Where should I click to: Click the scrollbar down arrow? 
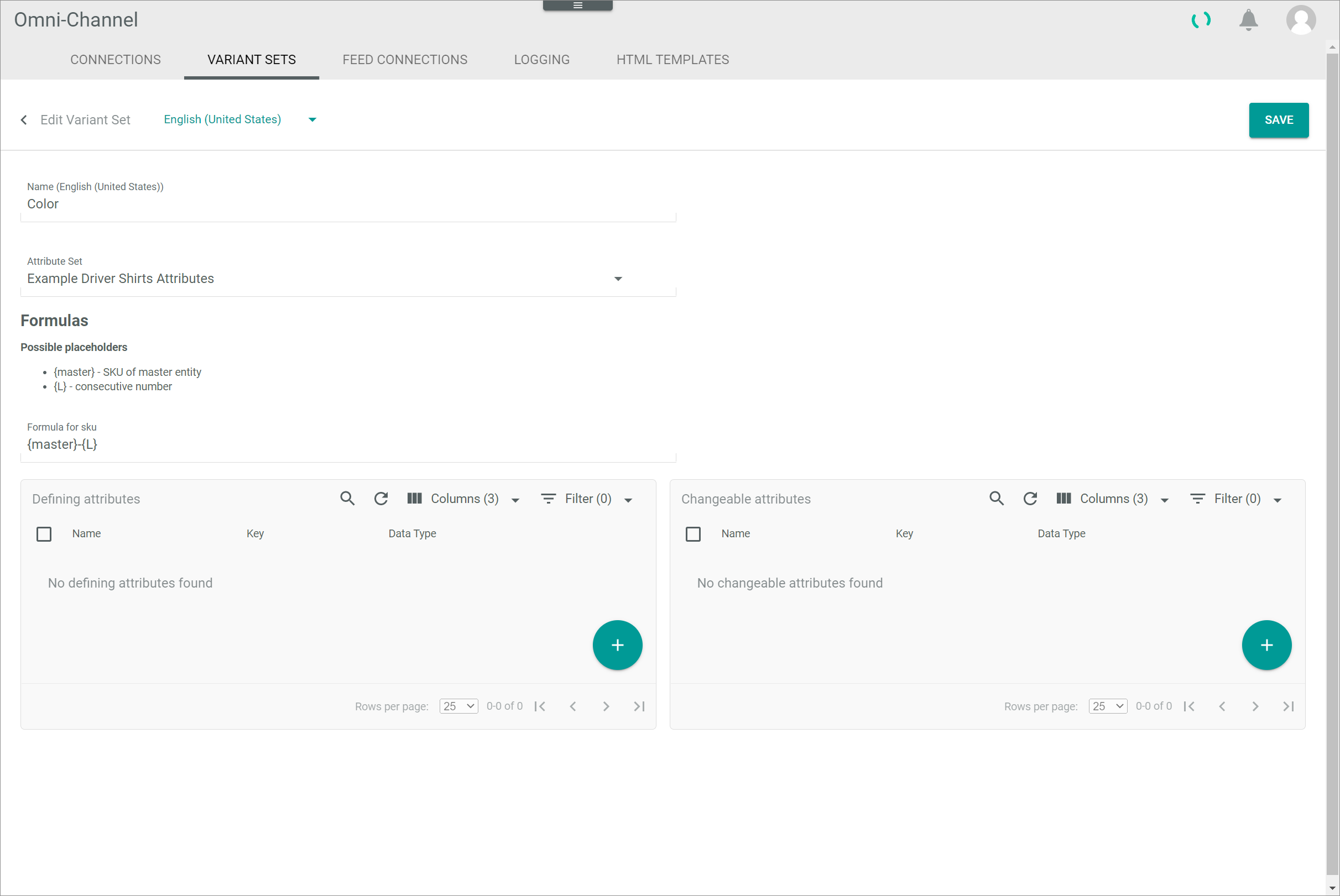(x=1333, y=889)
